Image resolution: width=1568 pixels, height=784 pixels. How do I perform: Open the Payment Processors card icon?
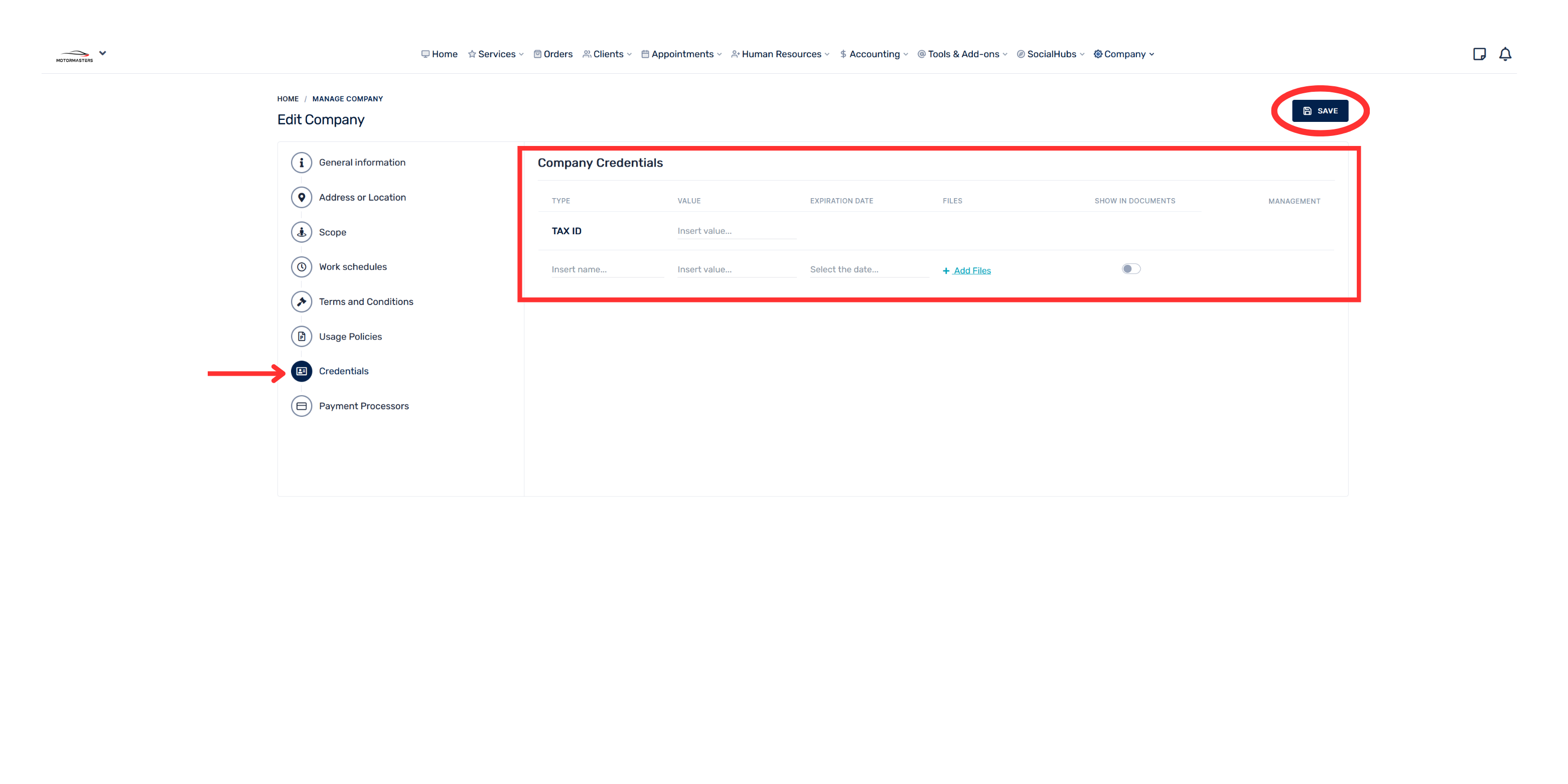coord(301,406)
